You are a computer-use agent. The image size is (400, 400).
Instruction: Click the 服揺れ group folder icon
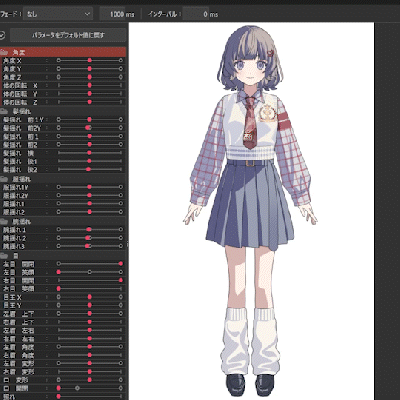(x=4, y=179)
